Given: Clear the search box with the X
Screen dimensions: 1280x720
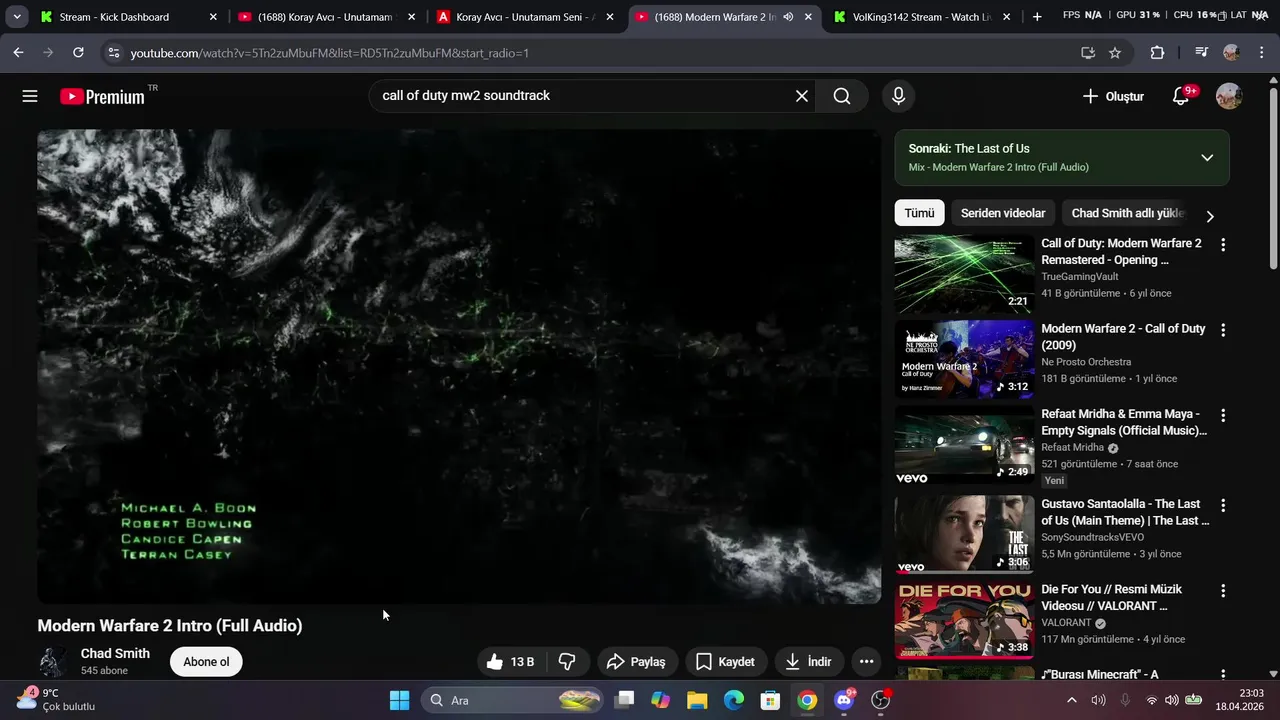Looking at the screenshot, I should 802,96.
